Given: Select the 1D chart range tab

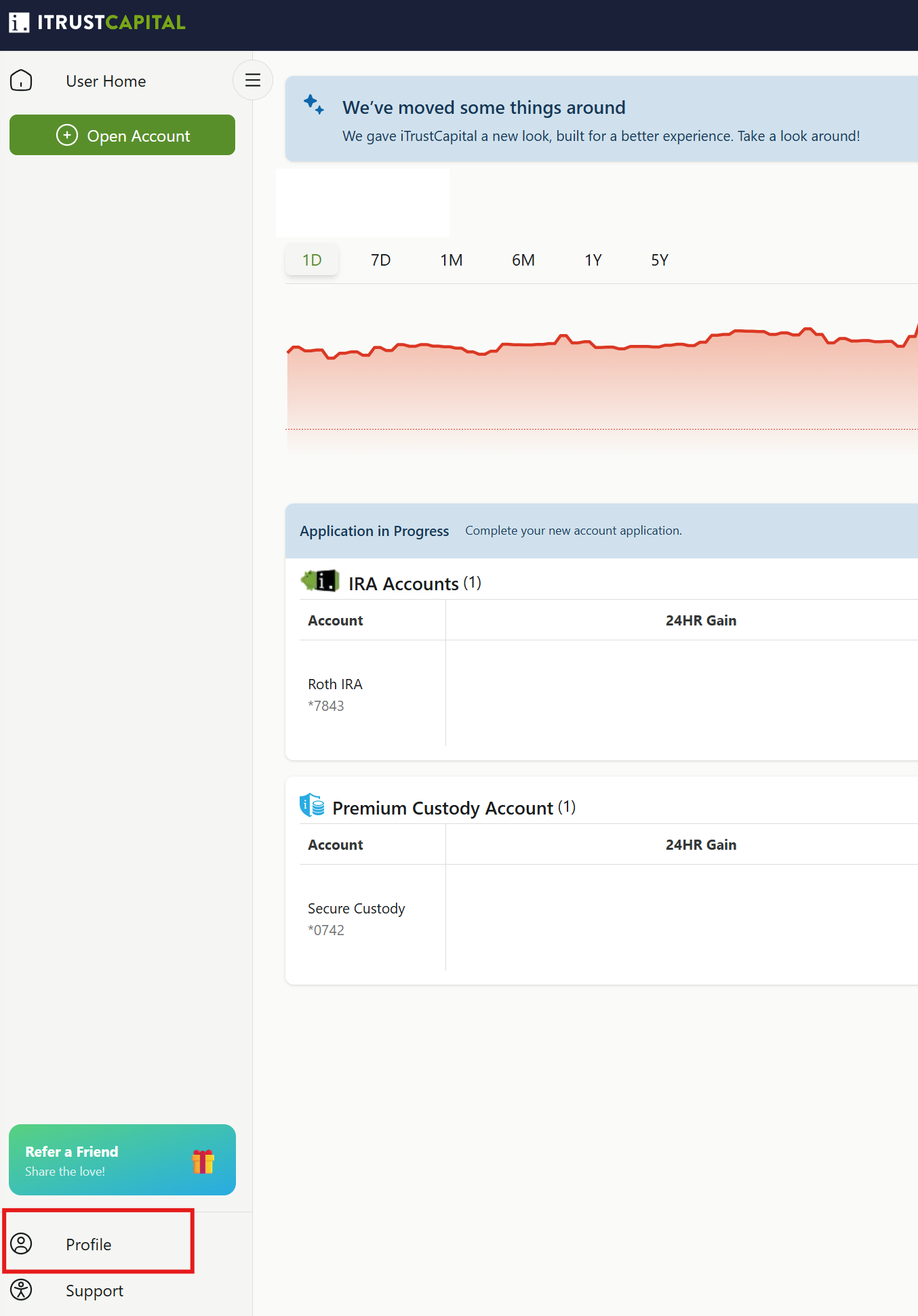Looking at the screenshot, I should [312, 260].
